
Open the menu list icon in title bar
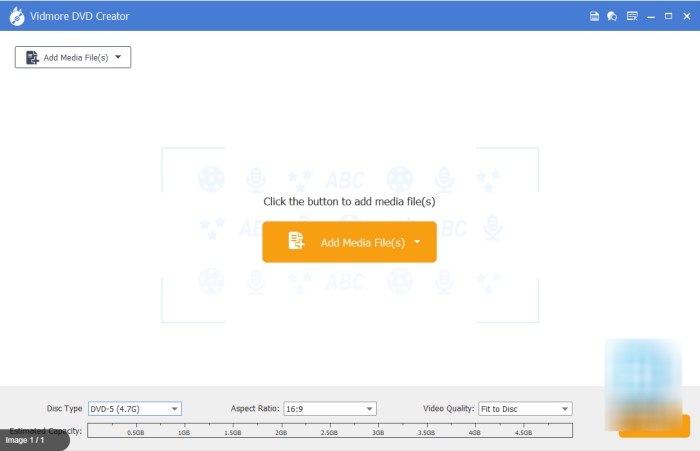[631, 16]
